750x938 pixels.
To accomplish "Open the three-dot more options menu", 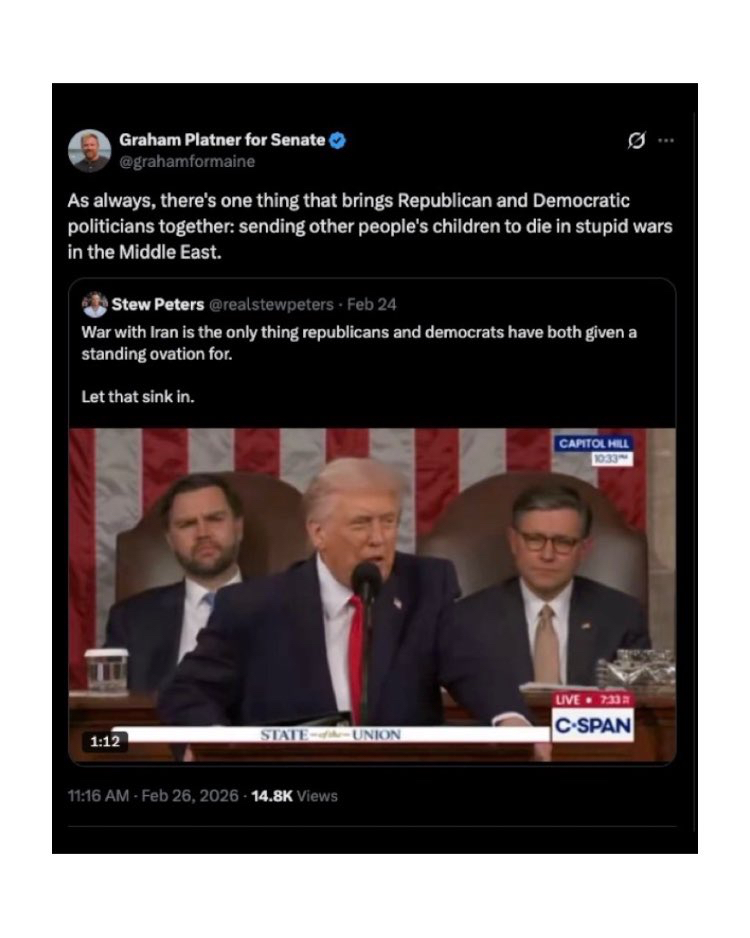I will [666, 141].
